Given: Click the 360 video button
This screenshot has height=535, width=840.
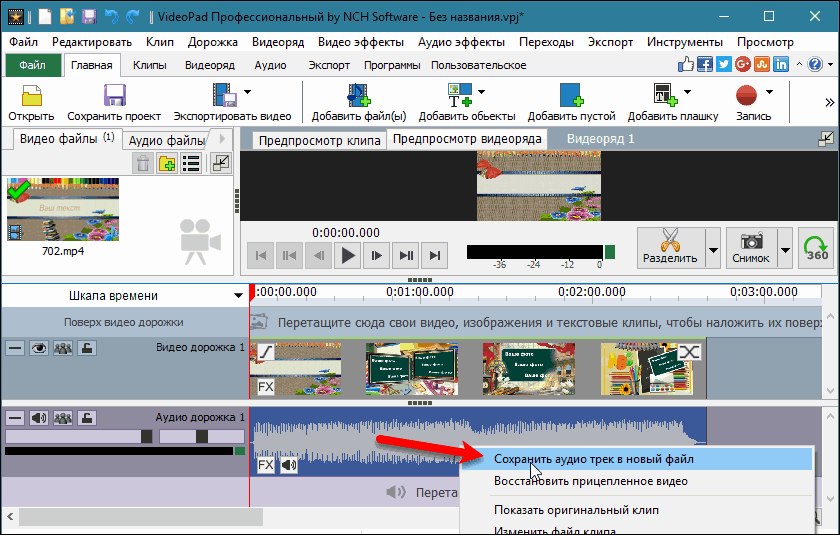Looking at the screenshot, I should (816, 248).
